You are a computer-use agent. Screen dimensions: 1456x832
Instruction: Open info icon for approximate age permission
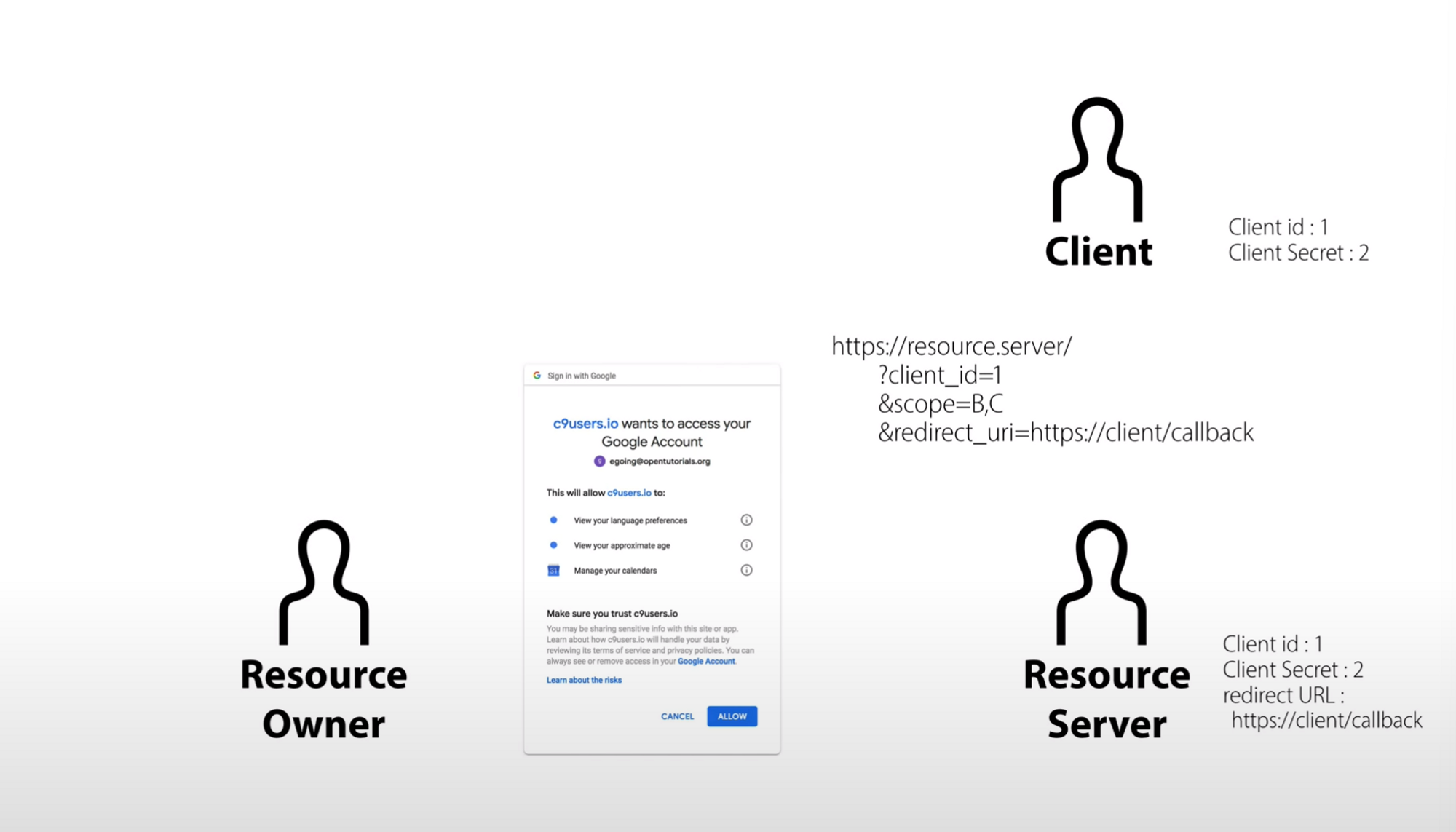point(746,545)
